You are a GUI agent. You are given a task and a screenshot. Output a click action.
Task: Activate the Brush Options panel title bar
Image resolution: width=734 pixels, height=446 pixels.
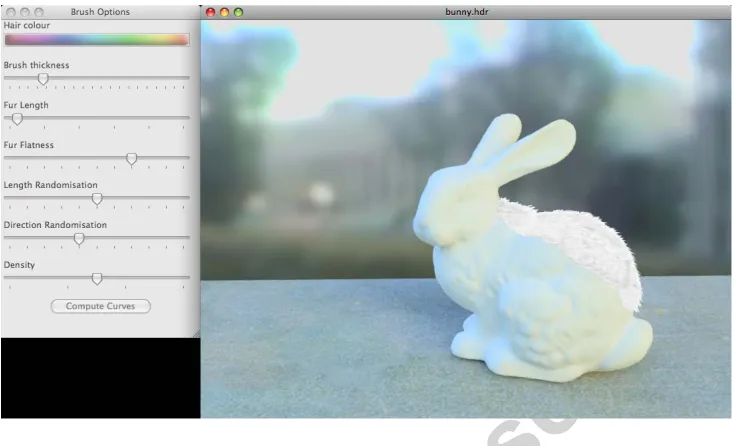100,12
